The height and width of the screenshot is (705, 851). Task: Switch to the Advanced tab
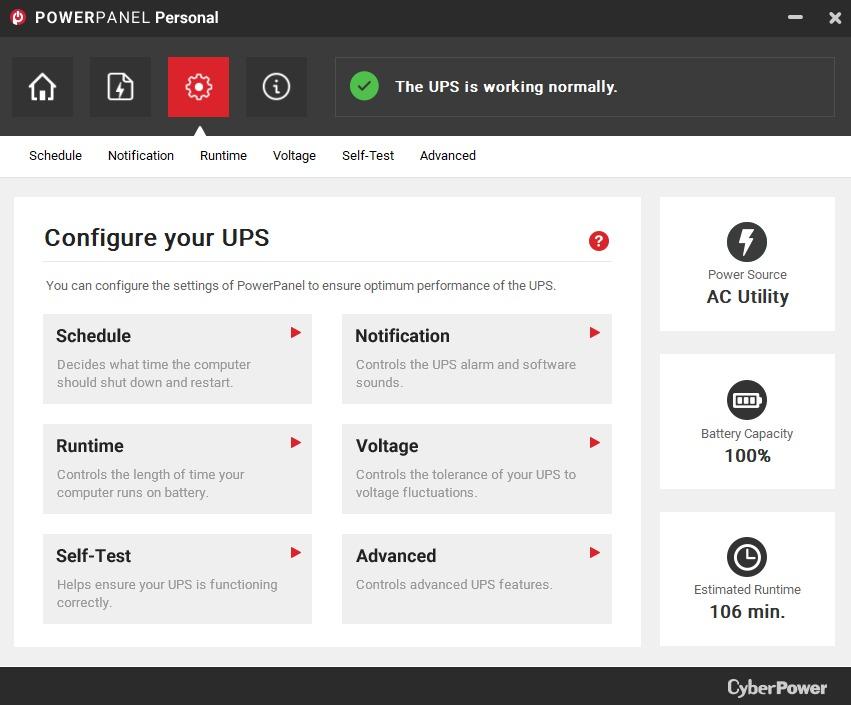(448, 156)
